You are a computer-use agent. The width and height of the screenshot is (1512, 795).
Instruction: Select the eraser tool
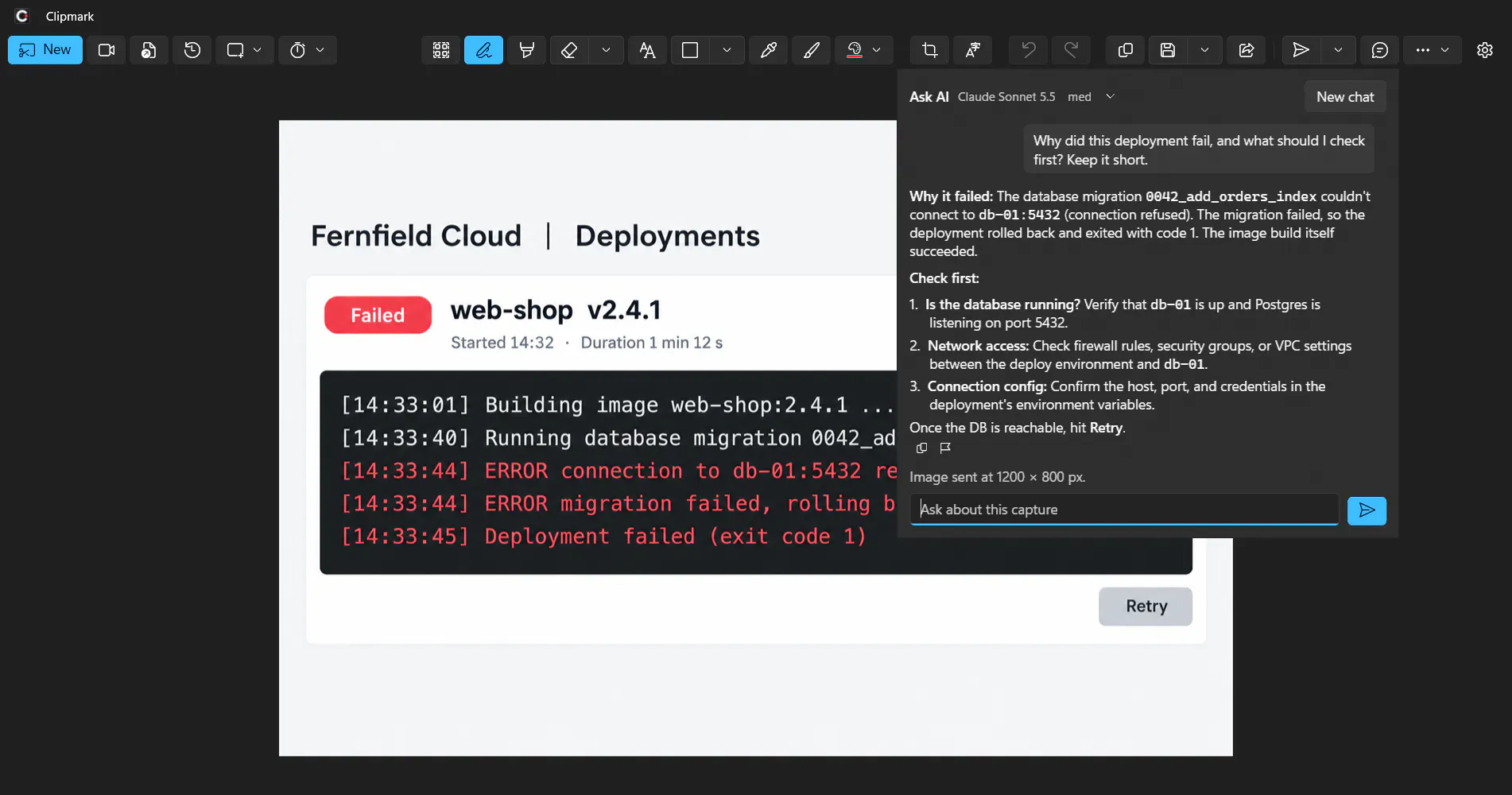point(569,50)
